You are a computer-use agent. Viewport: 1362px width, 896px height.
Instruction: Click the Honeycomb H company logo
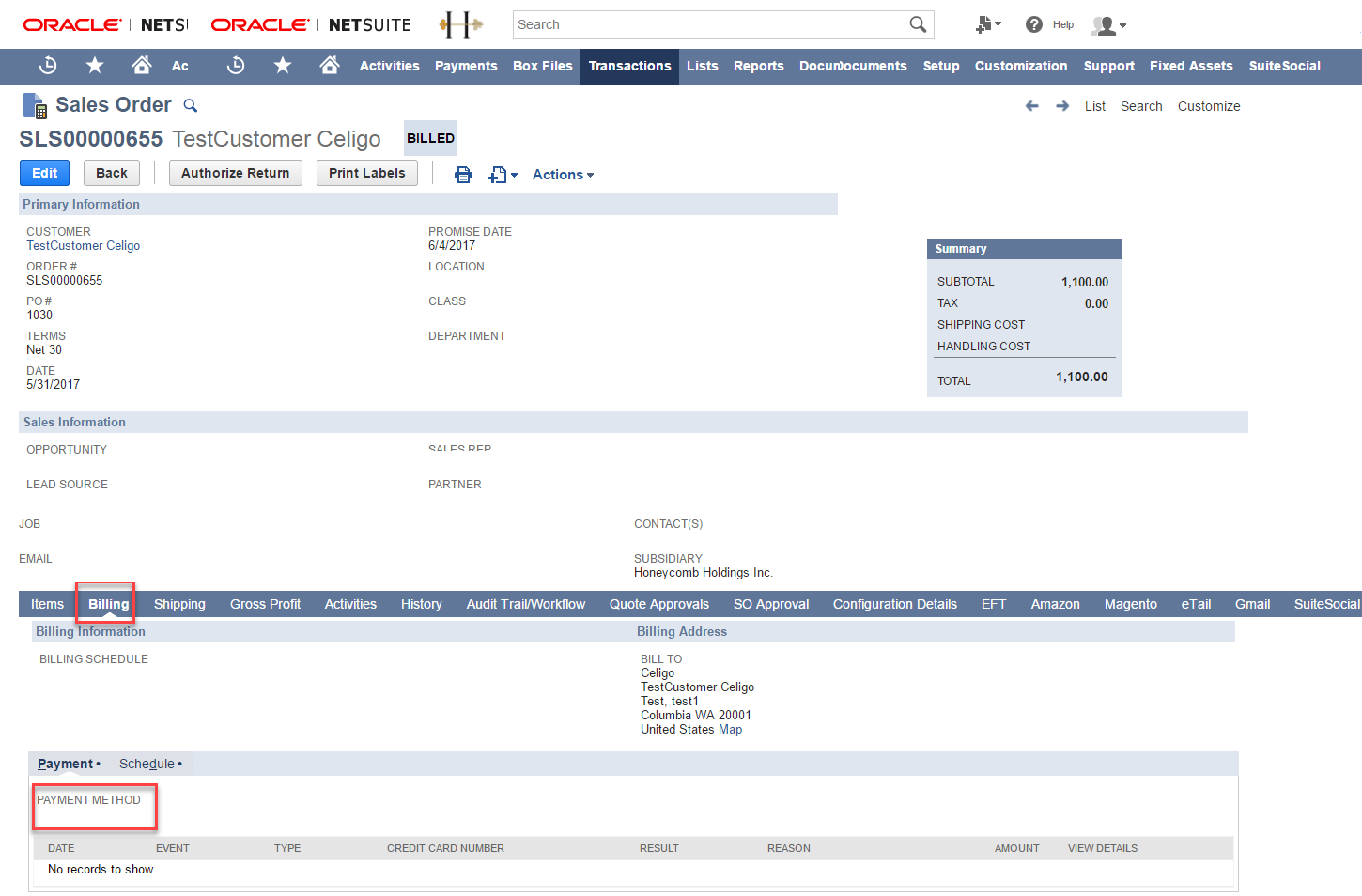click(460, 24)
